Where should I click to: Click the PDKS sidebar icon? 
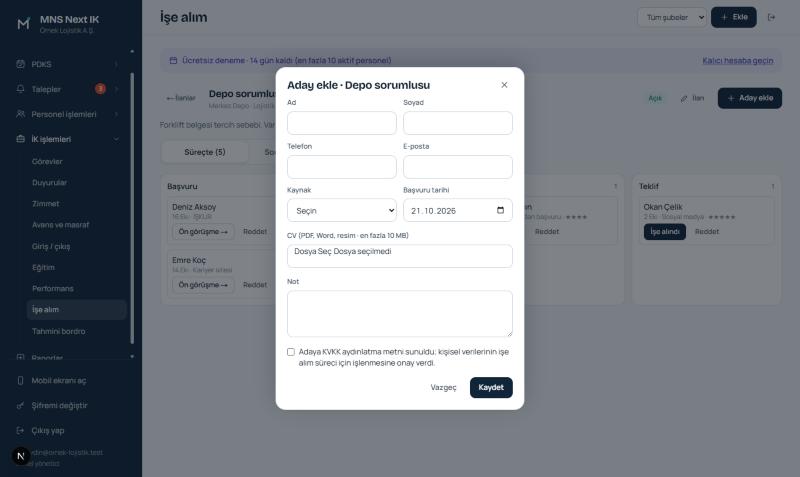click(x=20, y=64)
